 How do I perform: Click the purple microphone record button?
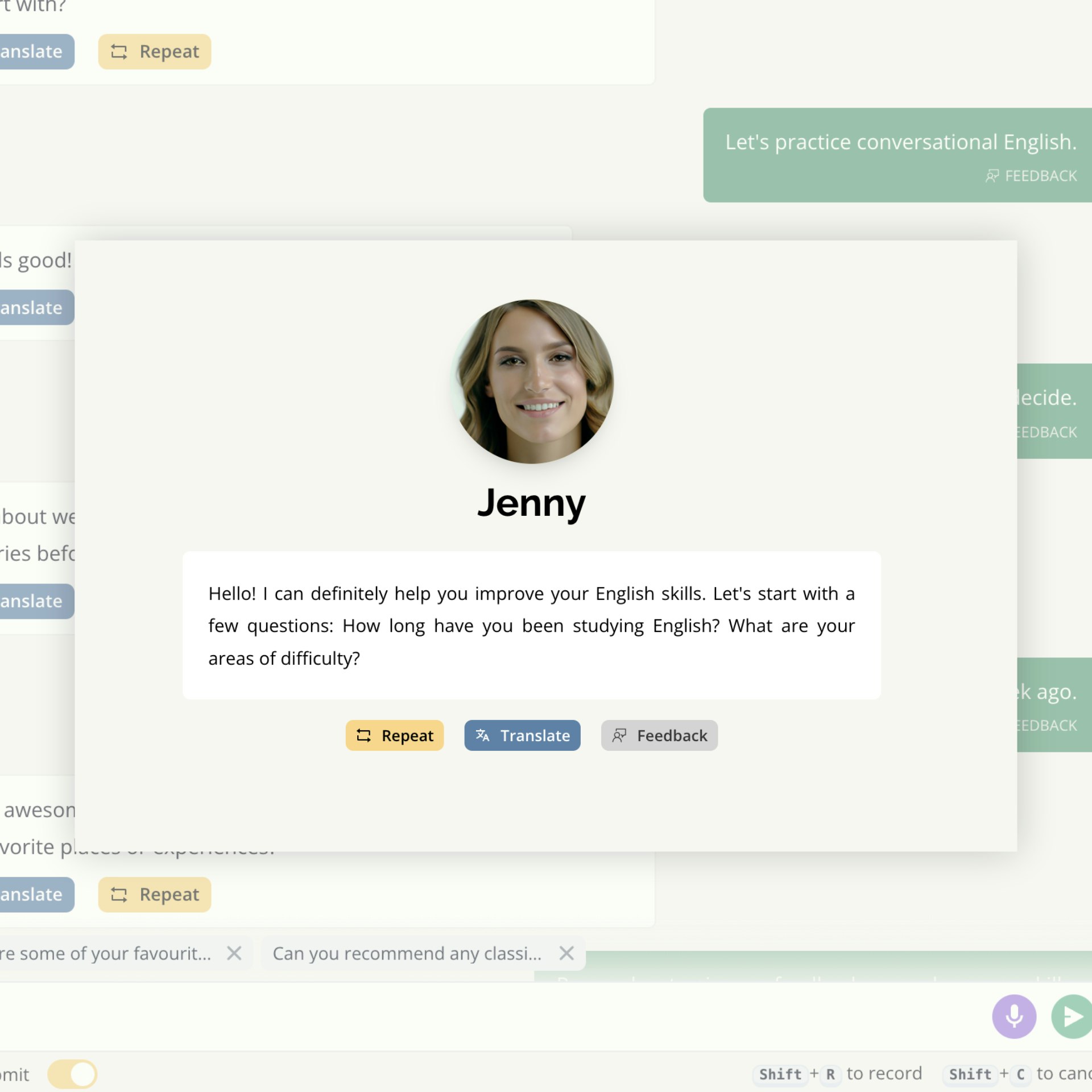(x=1014, y=1016)
